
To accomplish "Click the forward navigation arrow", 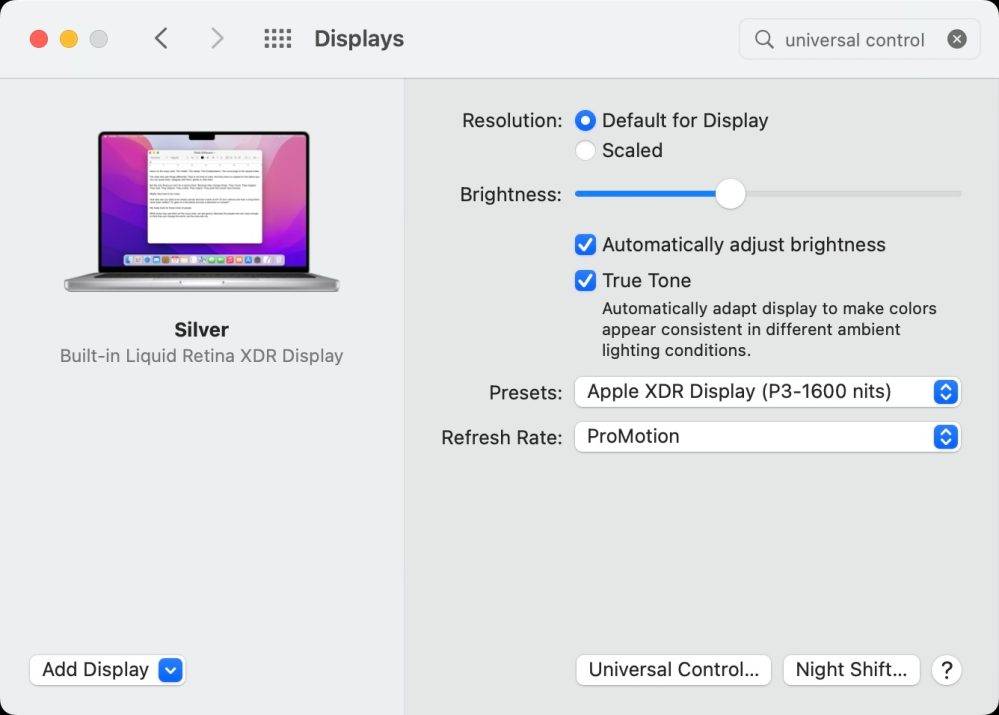I will [218, 38].
